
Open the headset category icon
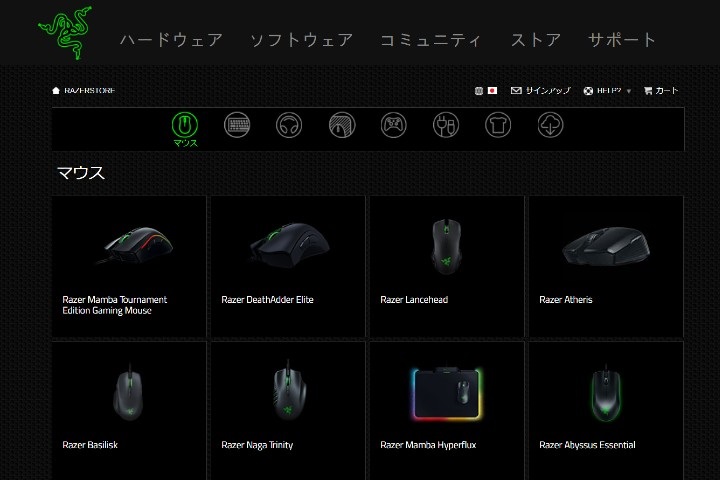click(289, 124)
